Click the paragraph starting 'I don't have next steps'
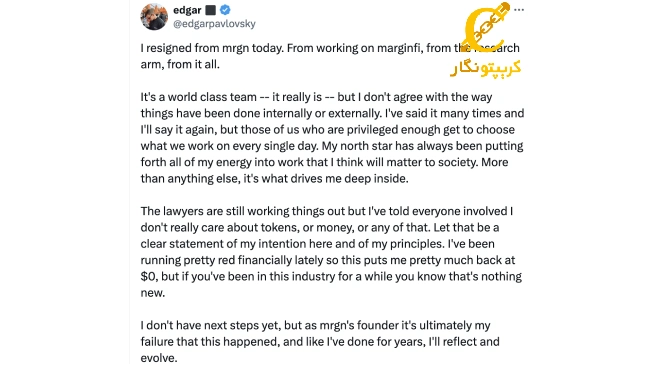The width and height of the screenshot is (650, 365). click(320, 341)
